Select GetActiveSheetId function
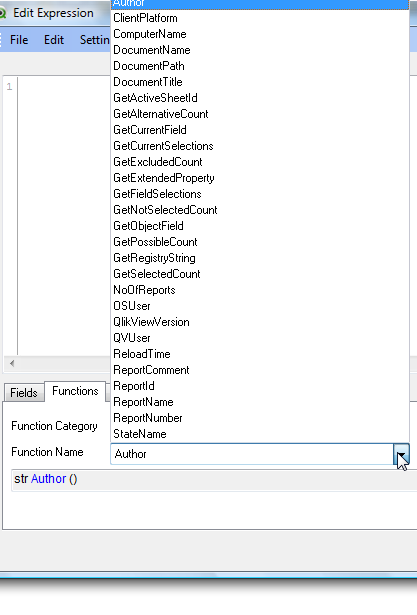Screen dimensions: 417x615 pyautogui.click(x=260, y=98)
